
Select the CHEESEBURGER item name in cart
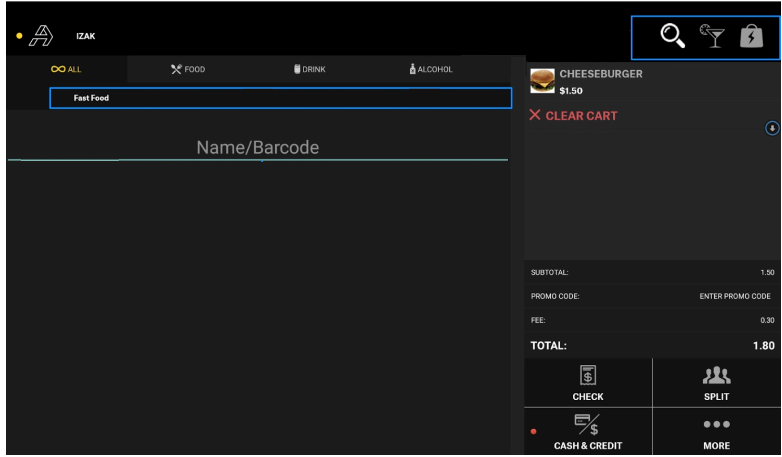[600, 74]
